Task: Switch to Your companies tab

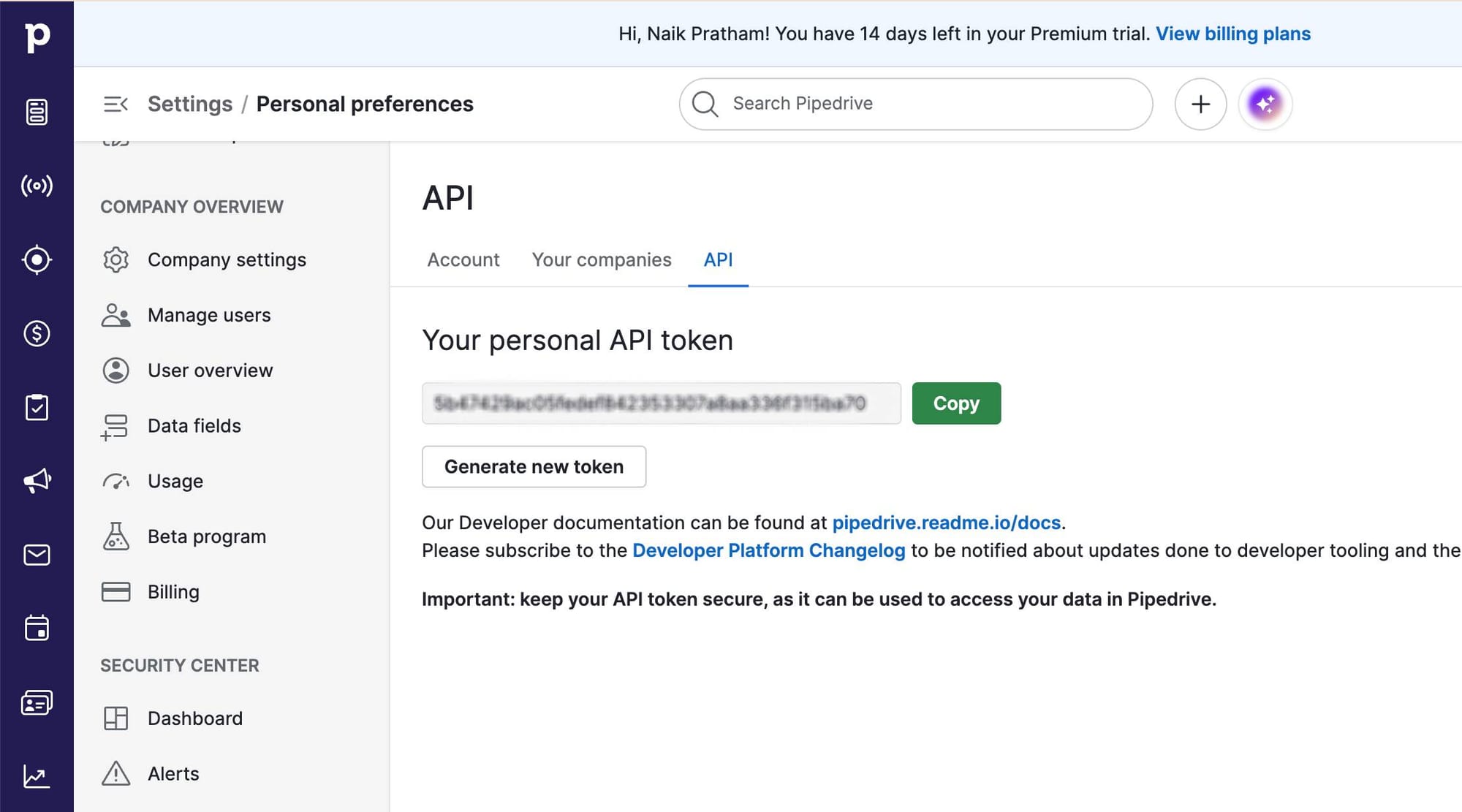Action: coord(601,259)
